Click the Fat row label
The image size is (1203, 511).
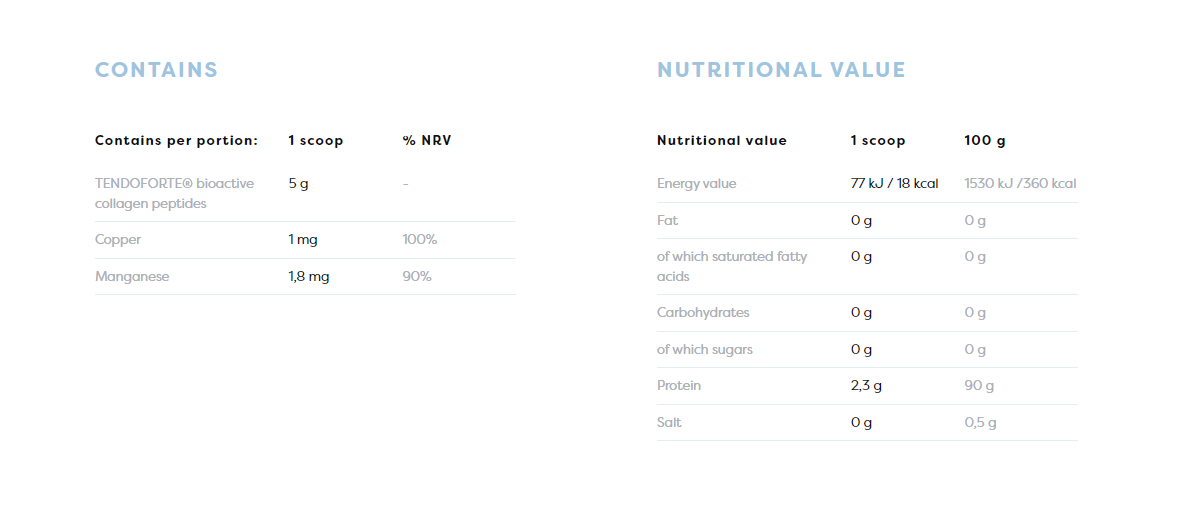668,220
